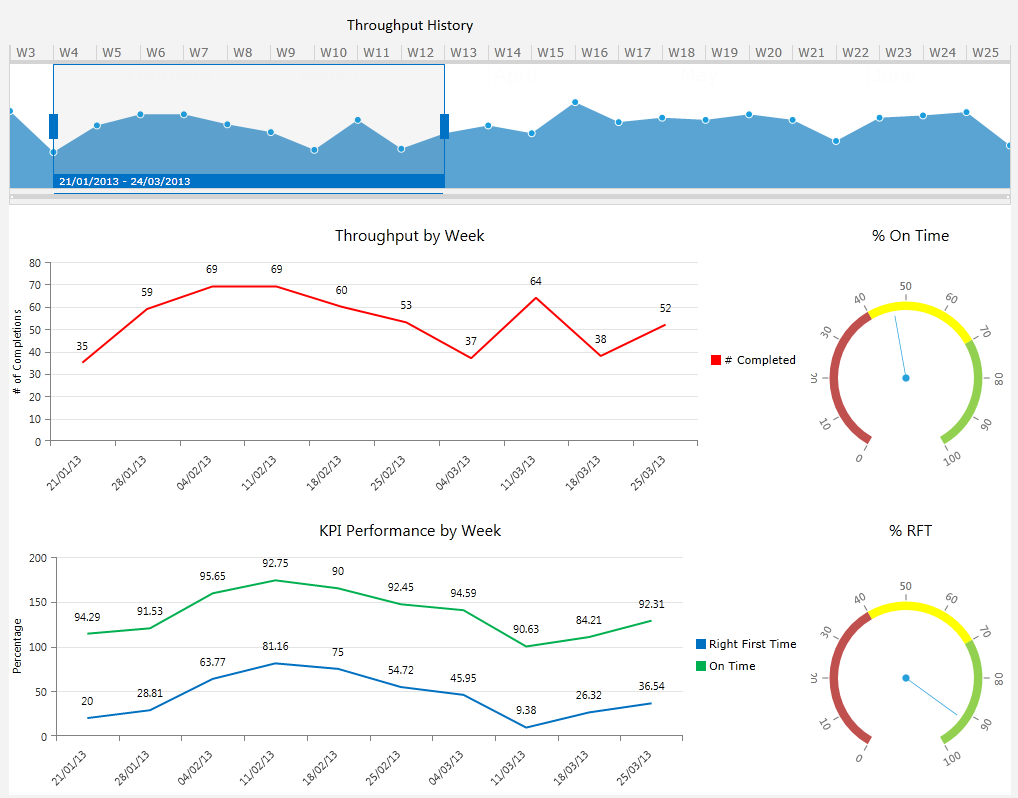Image resolution: width=1018 pixels, height=798 pixels.
Task: Click the 'Throughput History' title
Action: (x=409, y=25)
